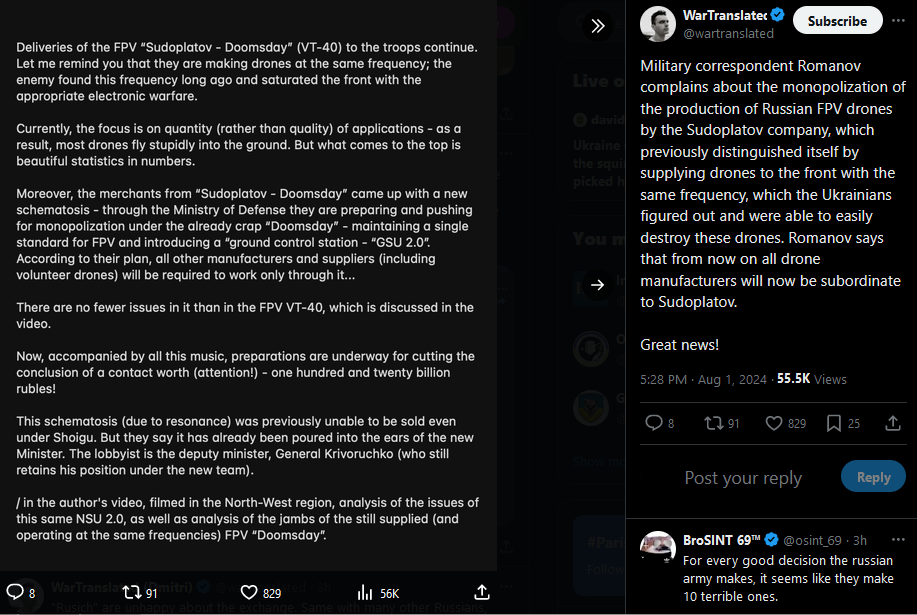The width and height of the screenshot is (917, 615).
Task: Open the share menu in the tweet panel
Action: coord(893,423)
